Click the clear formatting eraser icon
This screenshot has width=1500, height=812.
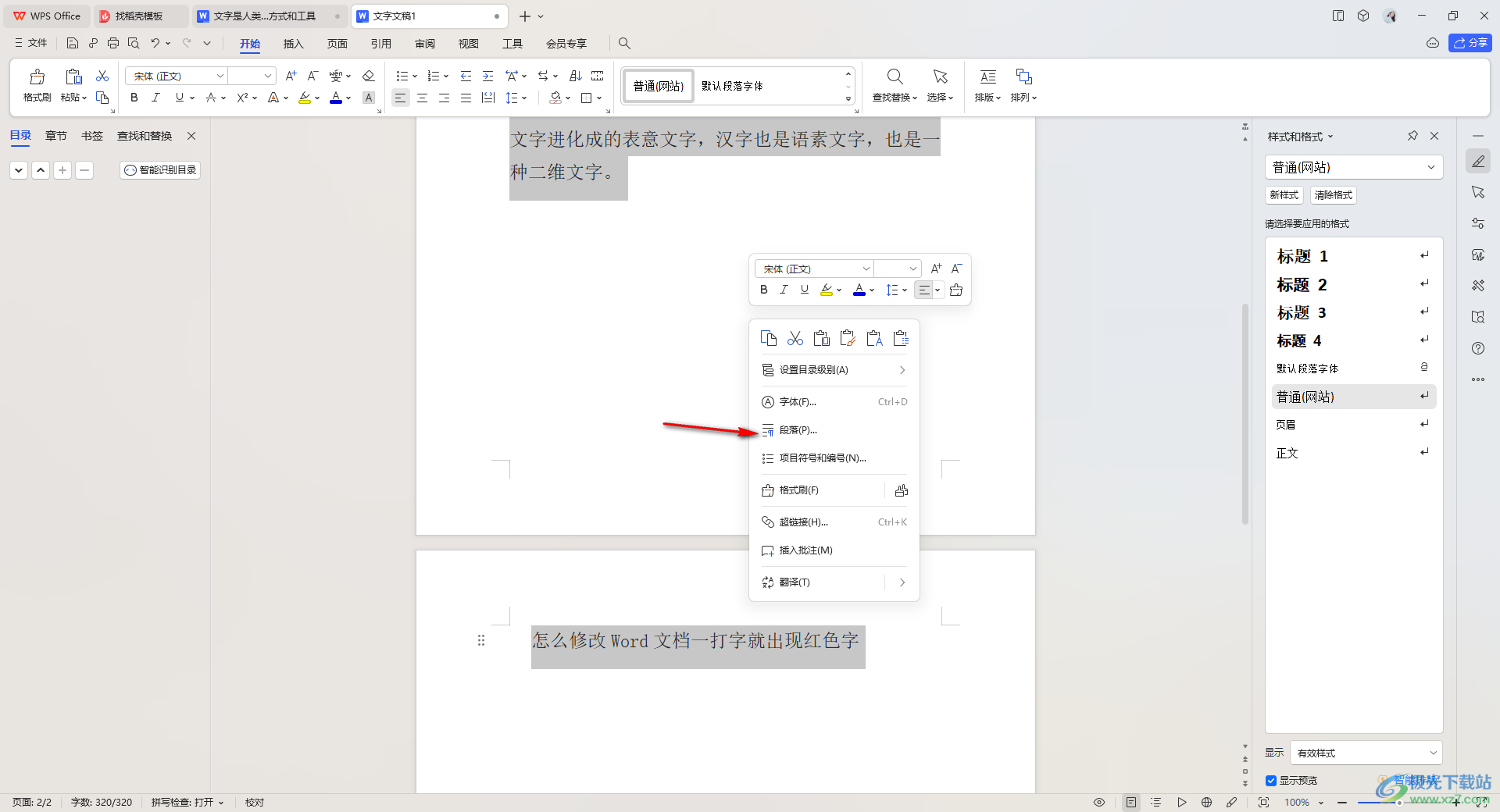[x=369, y=76]
